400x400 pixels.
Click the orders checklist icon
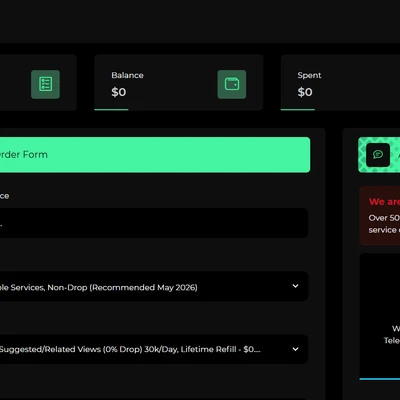45,84
